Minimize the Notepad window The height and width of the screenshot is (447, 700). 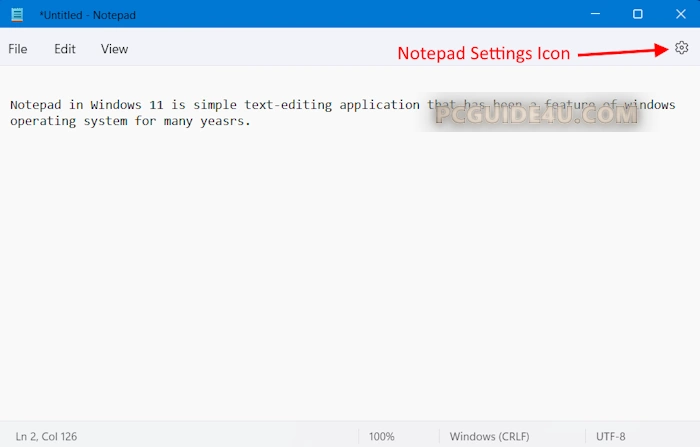[x=593, y=15]
